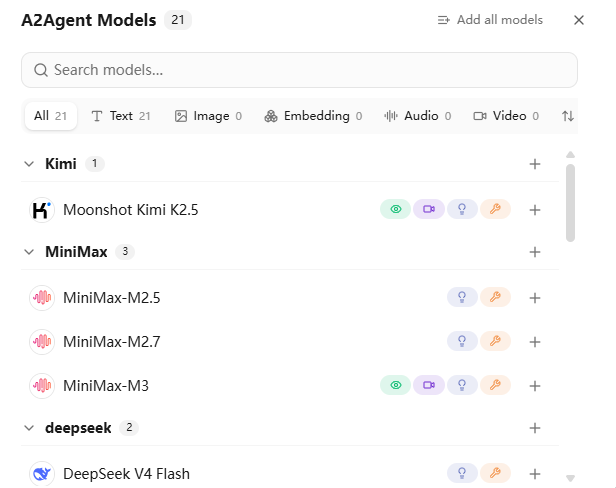Image resolution: width=616 pixels, height=488 pixels.
Task: Click the vision eye badge for Moonshot Kimi K2.5
Action: click(396, 209)
